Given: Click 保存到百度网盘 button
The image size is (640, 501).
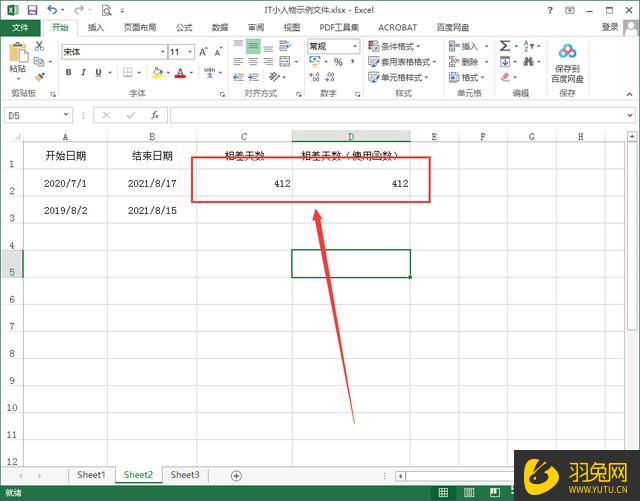Looking at the screenshot, I should point(567,63).
